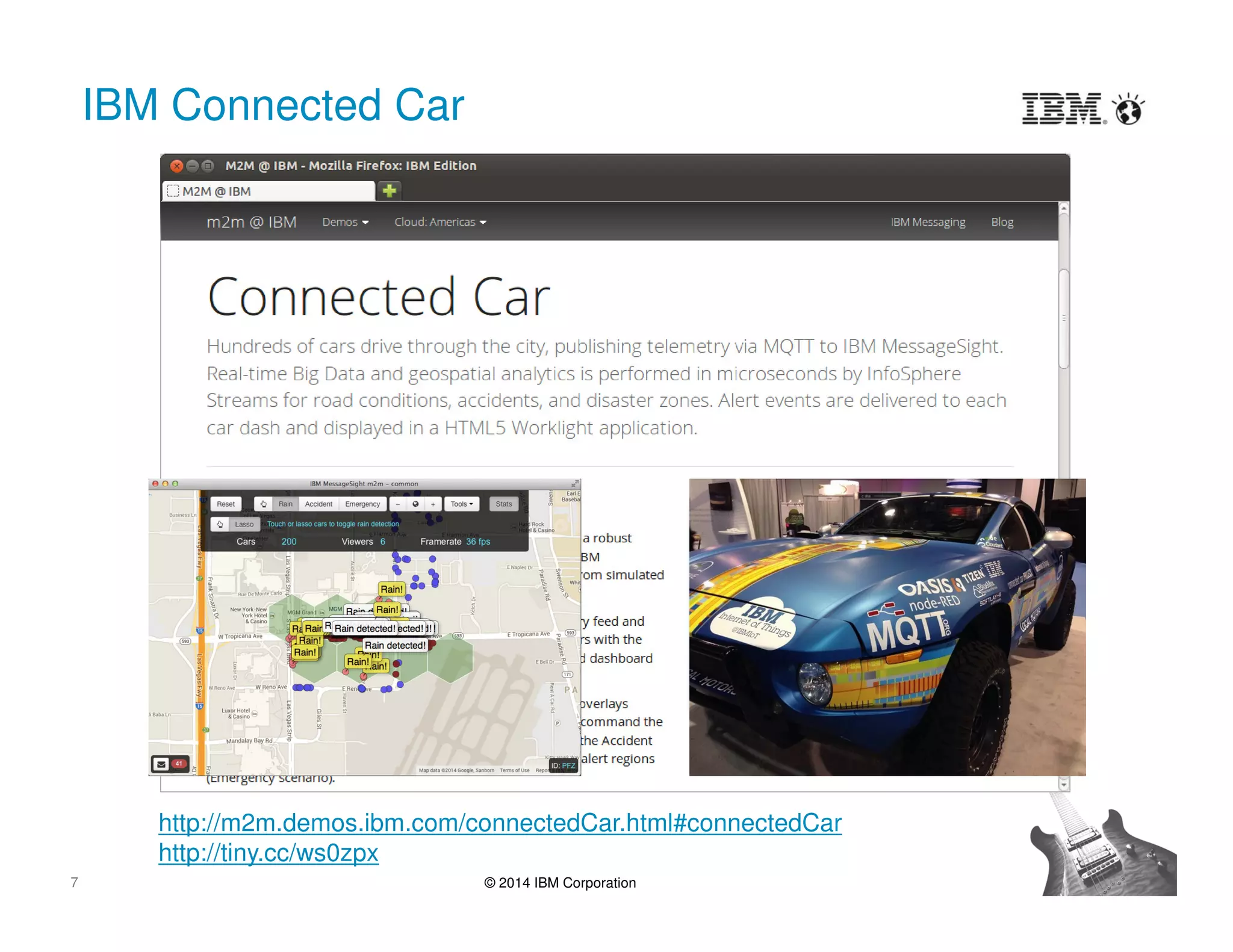Click the Framerate value 36 fps

point(478,542)
